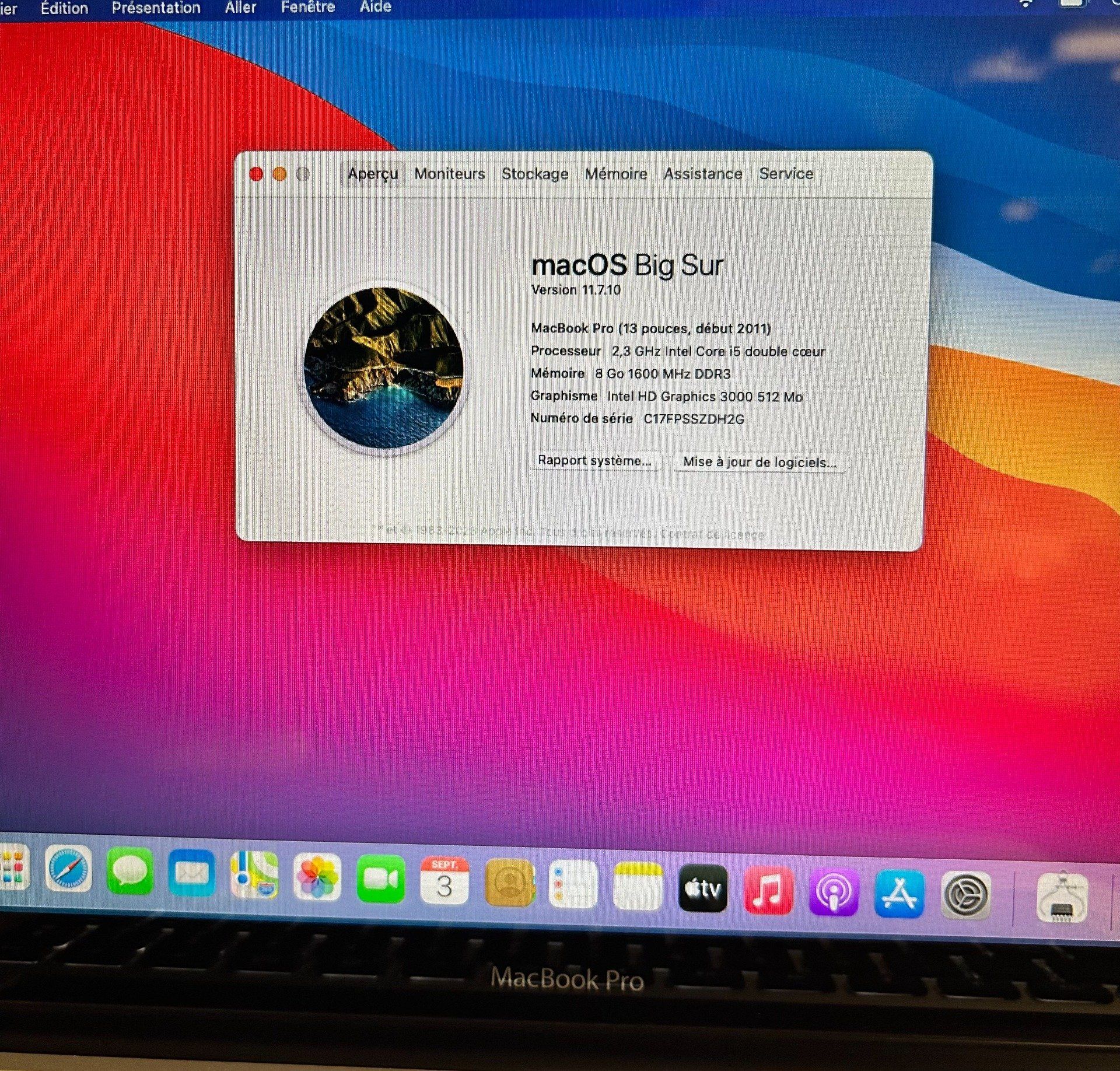Switch to the Moniteurs tab

point(450,174)
